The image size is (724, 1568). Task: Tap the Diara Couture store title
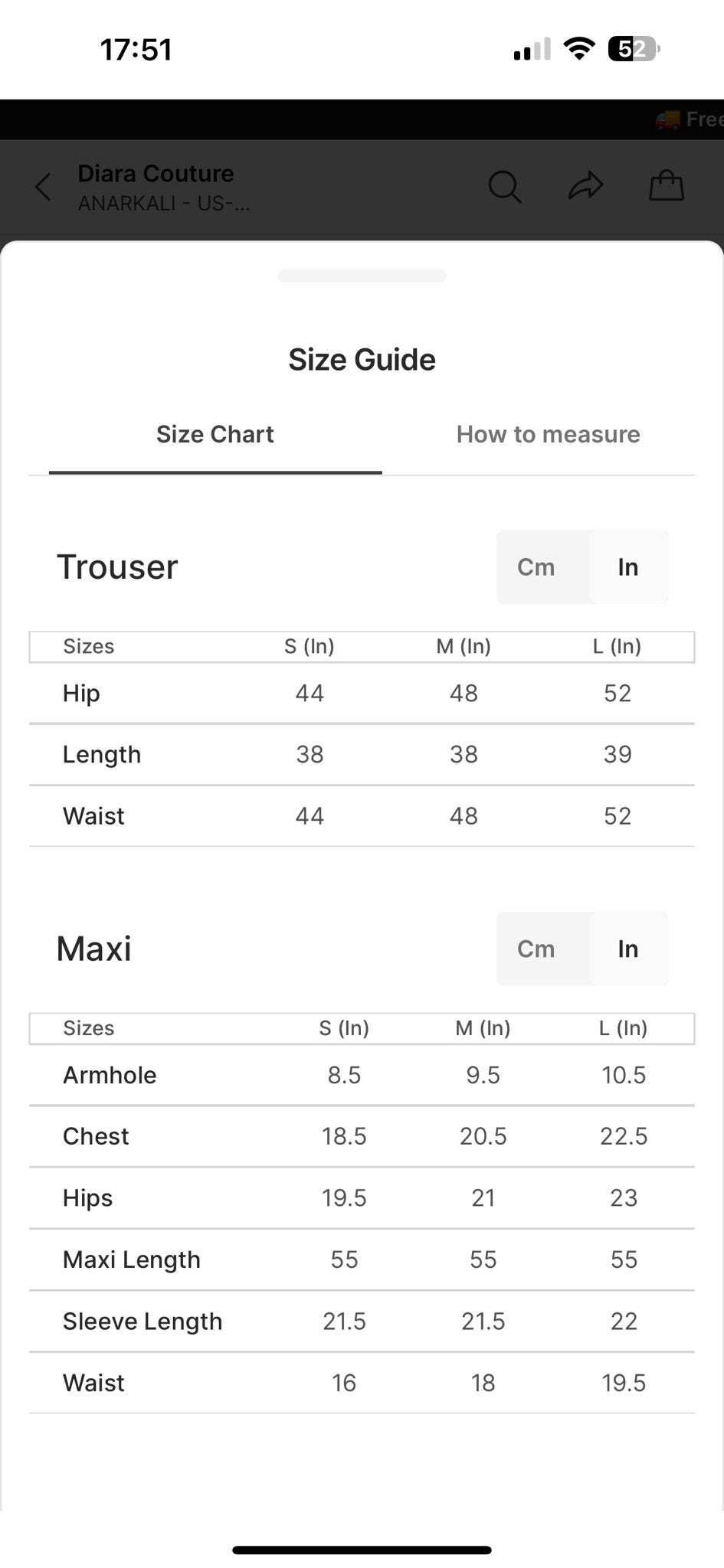coord(156,174)
